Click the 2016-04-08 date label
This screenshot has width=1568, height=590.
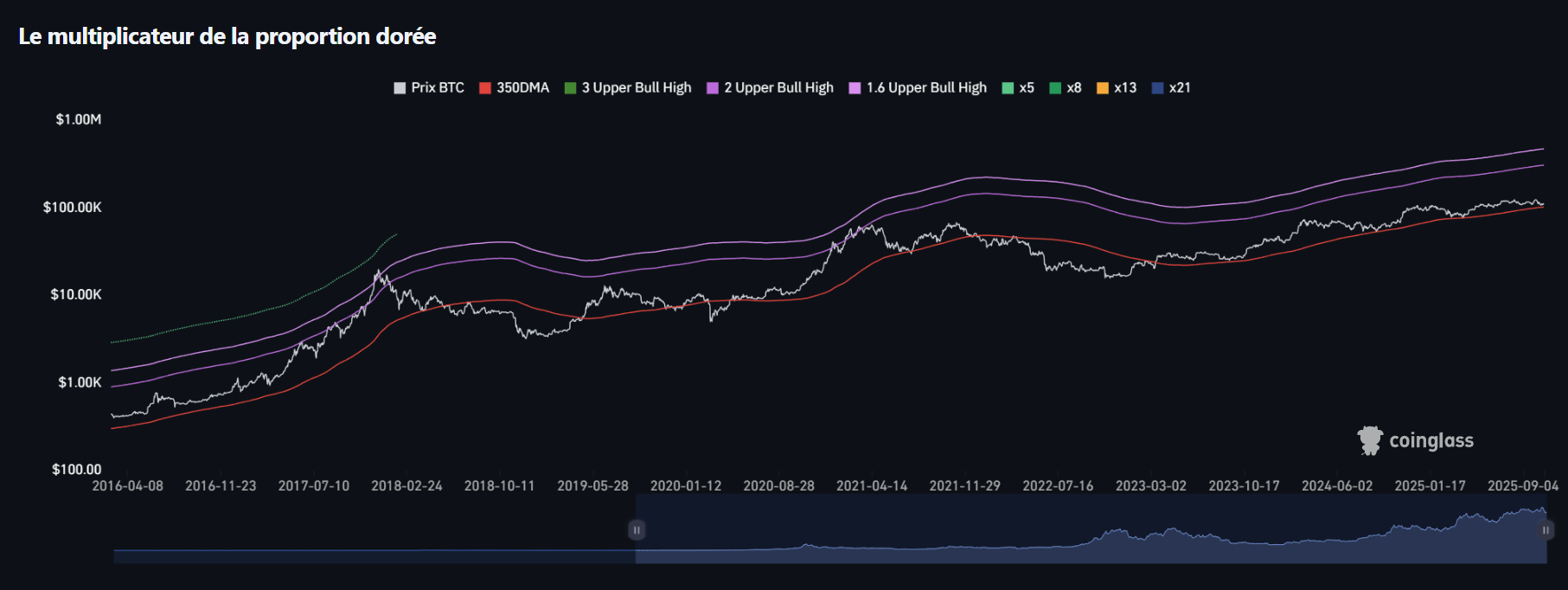pyautogui.click(x=128, y=486)
